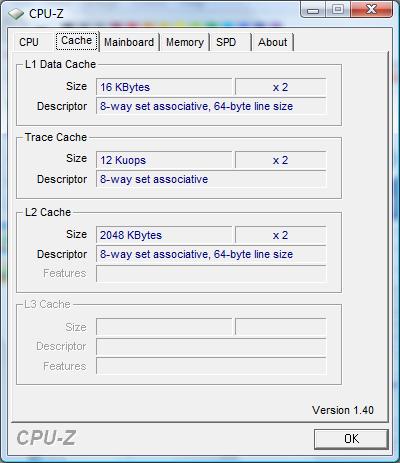The height and width of the screenshot is (463, 400).
Task: Click the L2 Cache x 2 multiplier field
Action: click(280, 235)
